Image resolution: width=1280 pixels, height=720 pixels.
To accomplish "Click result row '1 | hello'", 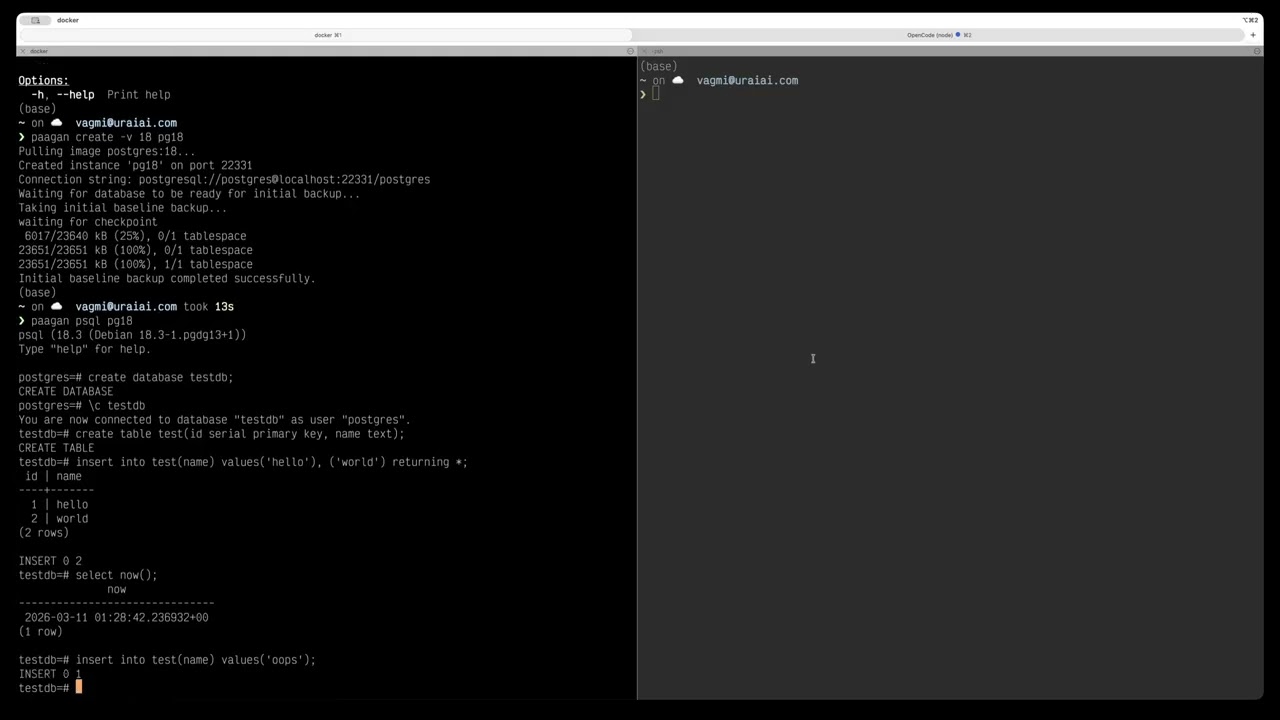I will click(x=59, y=504).
